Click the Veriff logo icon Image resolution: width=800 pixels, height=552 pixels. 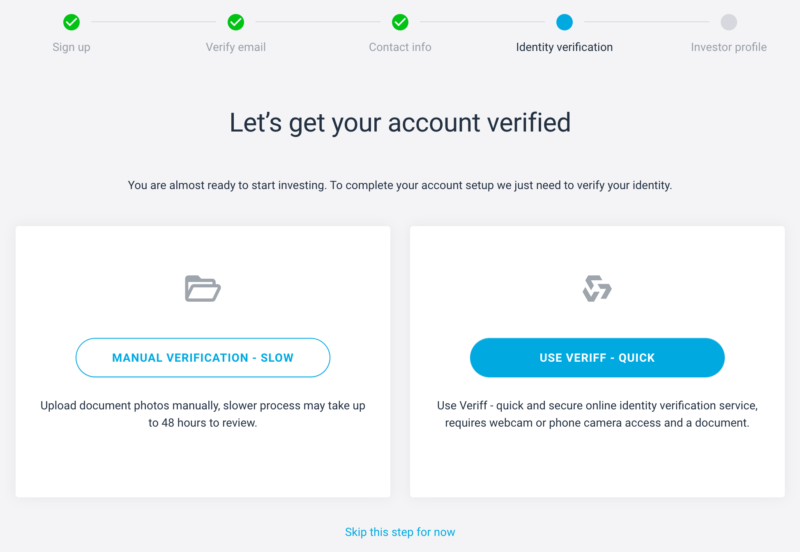[x=597, y=288]
